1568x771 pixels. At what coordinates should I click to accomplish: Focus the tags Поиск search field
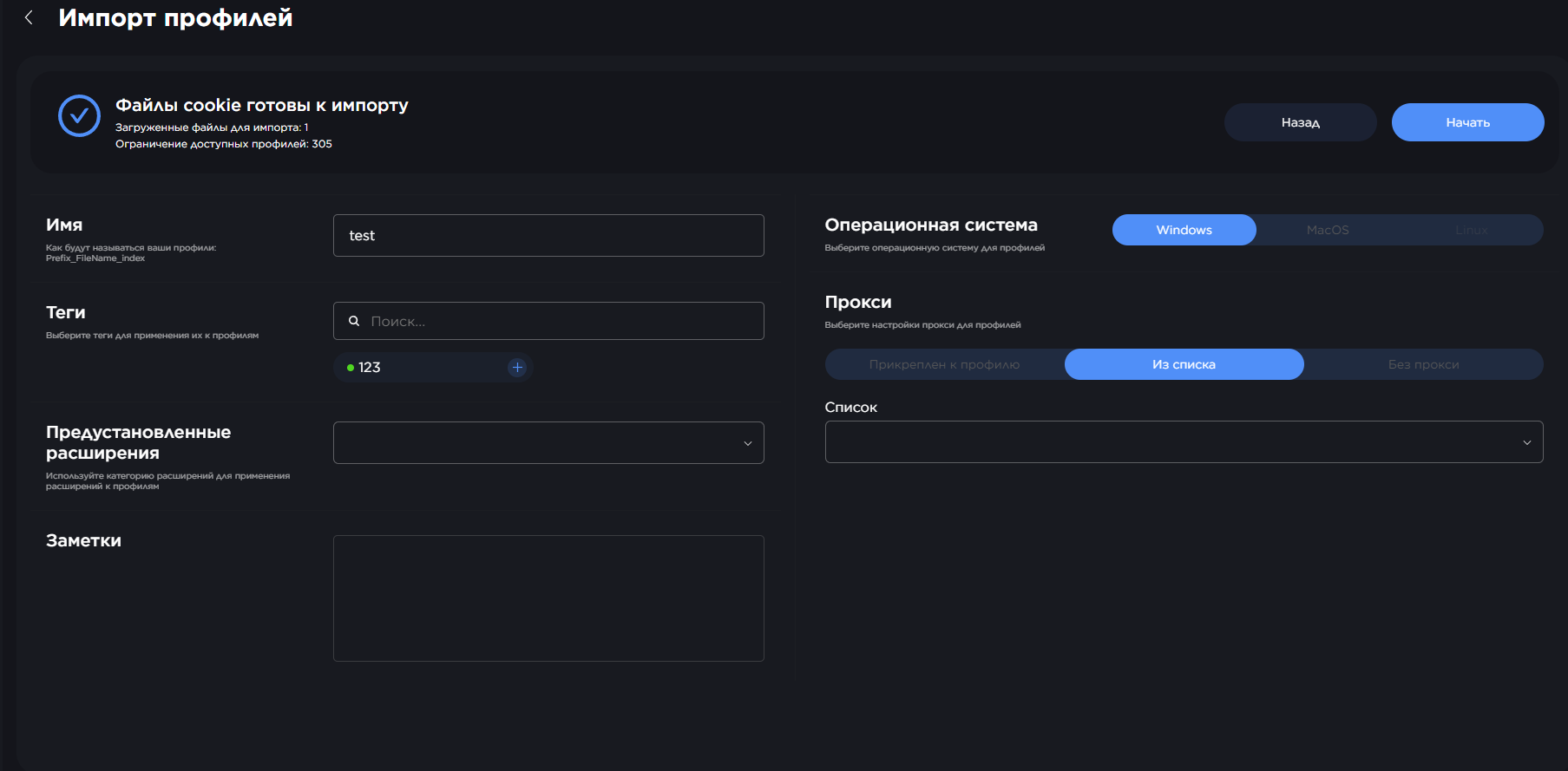coord(560,321)
